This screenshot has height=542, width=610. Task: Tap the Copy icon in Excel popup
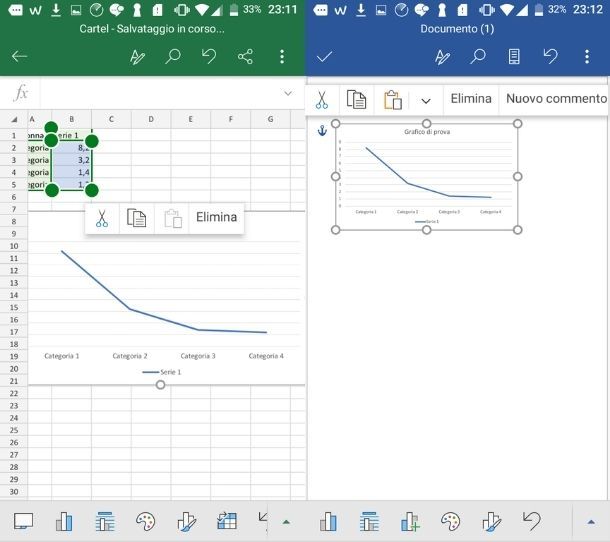point(137,218)
